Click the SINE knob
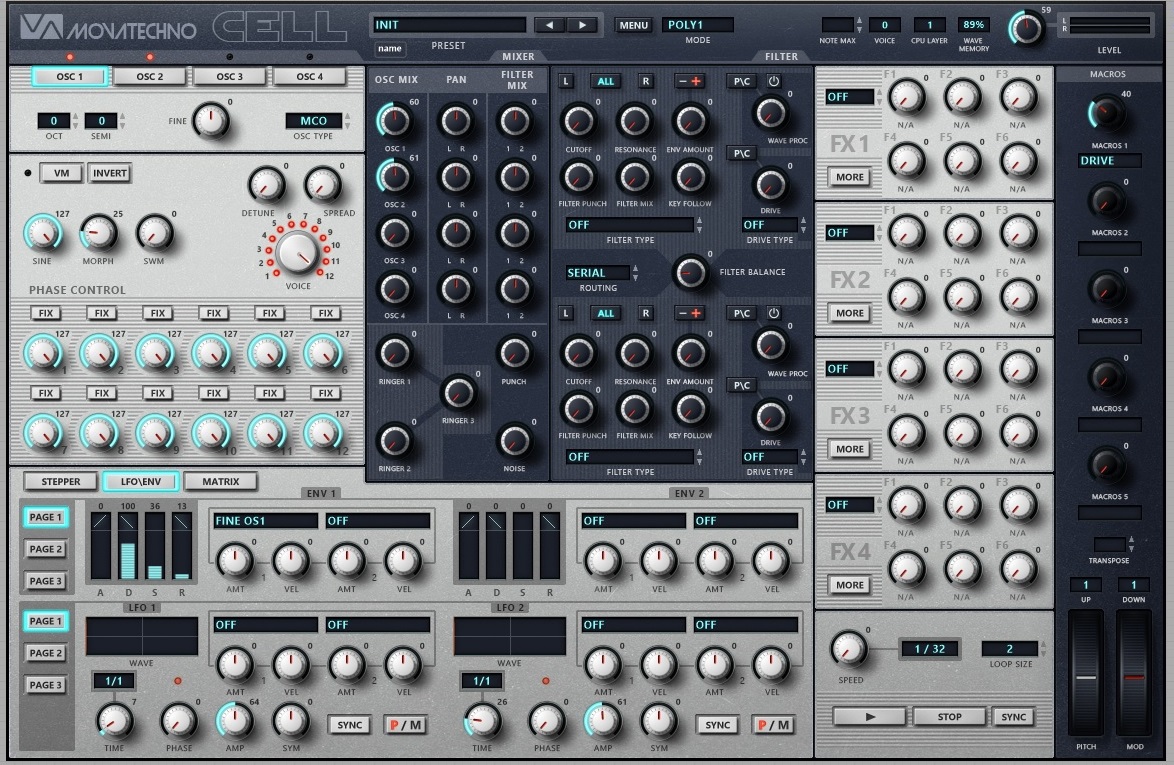This screenshot has height=765, width=1174. click(43, 233)
